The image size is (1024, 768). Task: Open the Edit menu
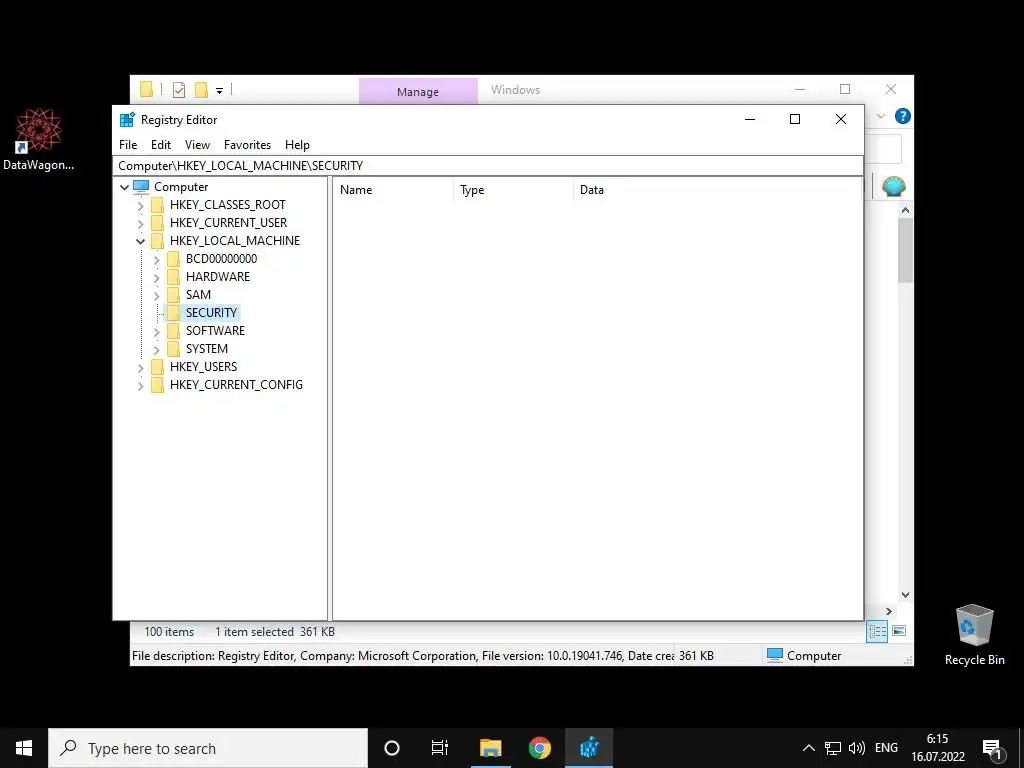pos(161,145)
